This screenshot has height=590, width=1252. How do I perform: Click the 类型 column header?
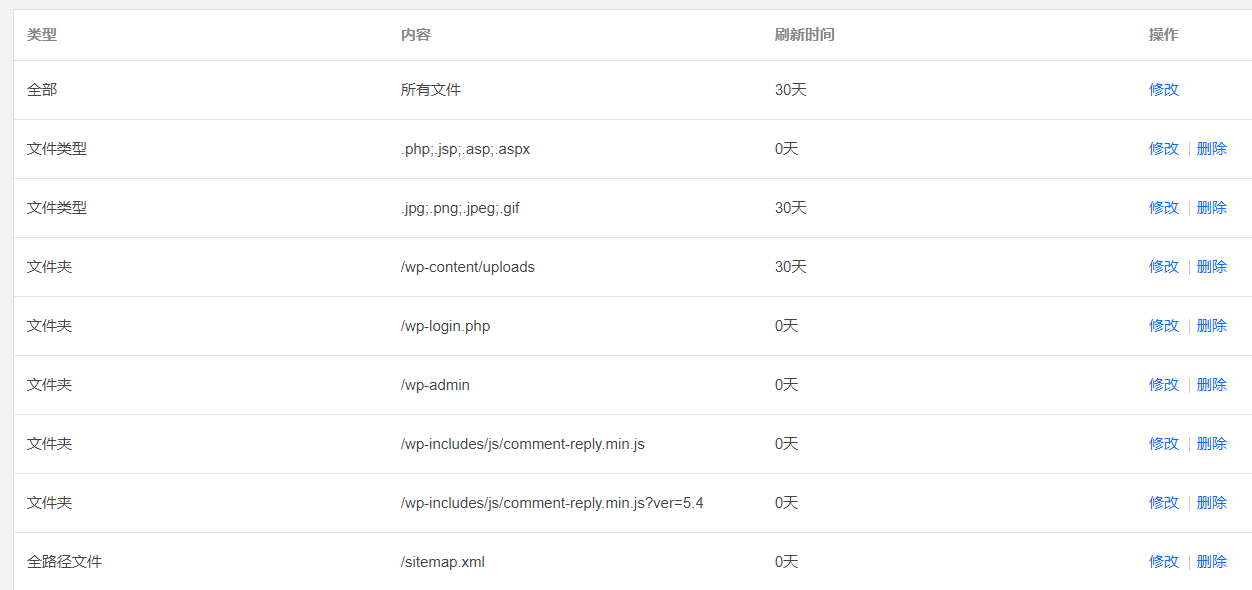(x=42, y=35)
